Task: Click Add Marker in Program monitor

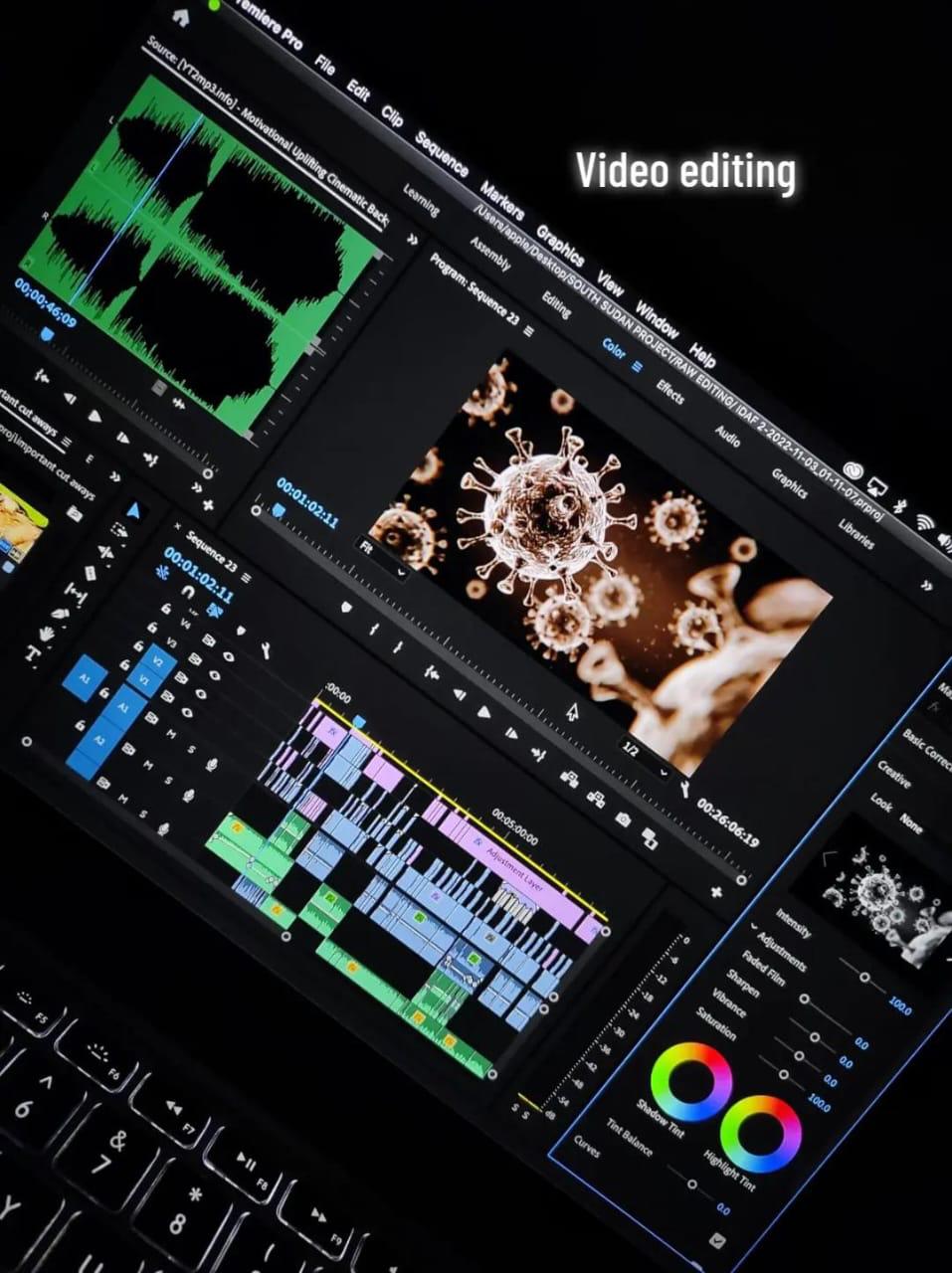Action: tap(346, 606)
